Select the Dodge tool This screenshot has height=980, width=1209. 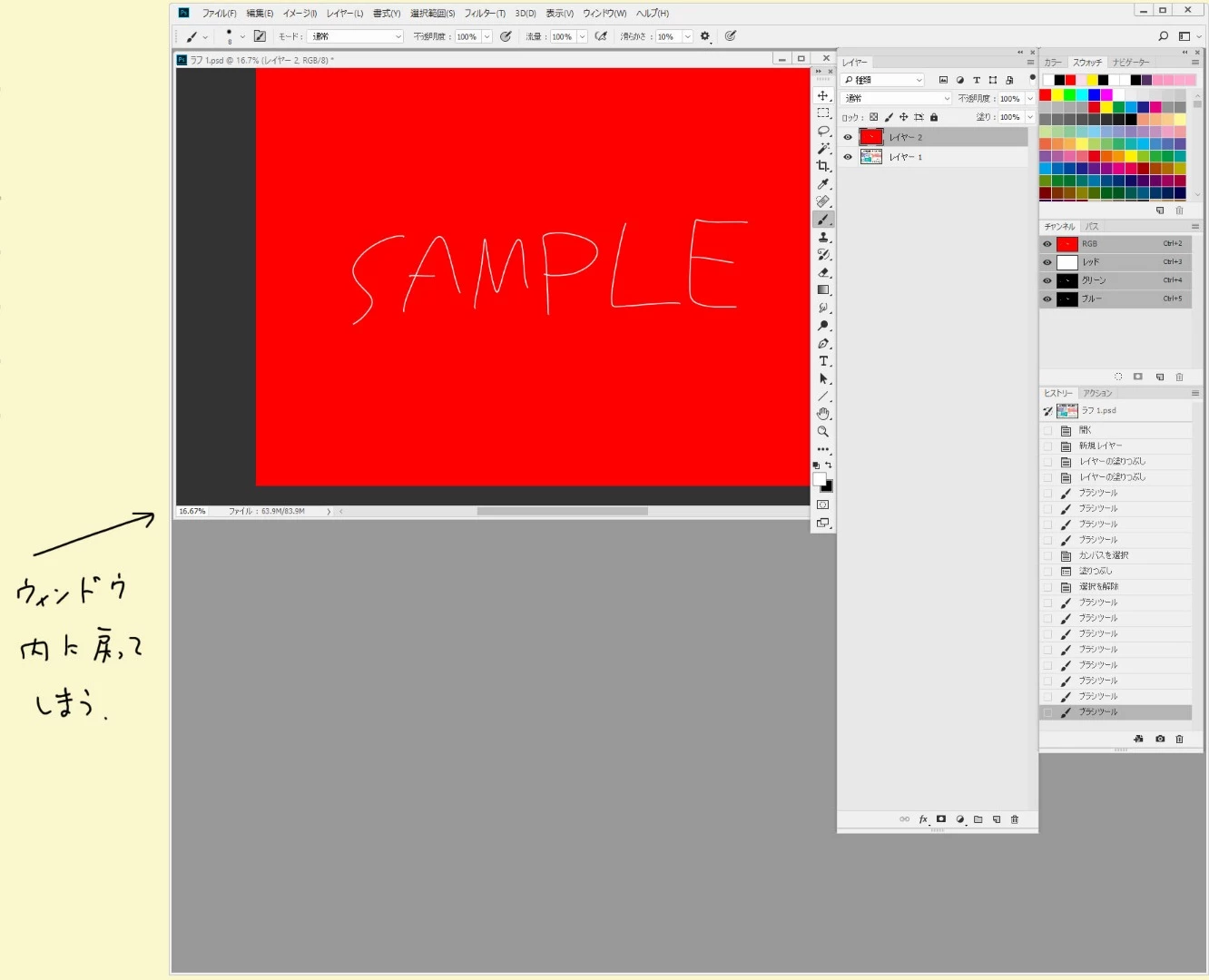(823, 326)
